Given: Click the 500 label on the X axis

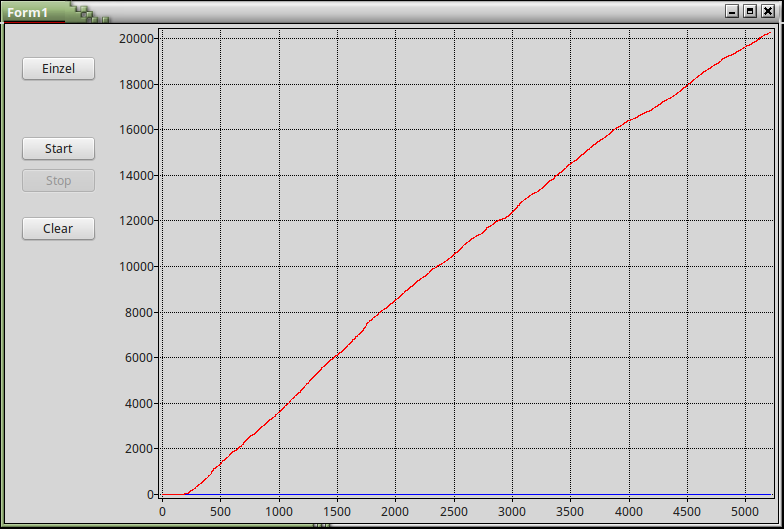Looking at the screenshot, I should pos(221,511).
